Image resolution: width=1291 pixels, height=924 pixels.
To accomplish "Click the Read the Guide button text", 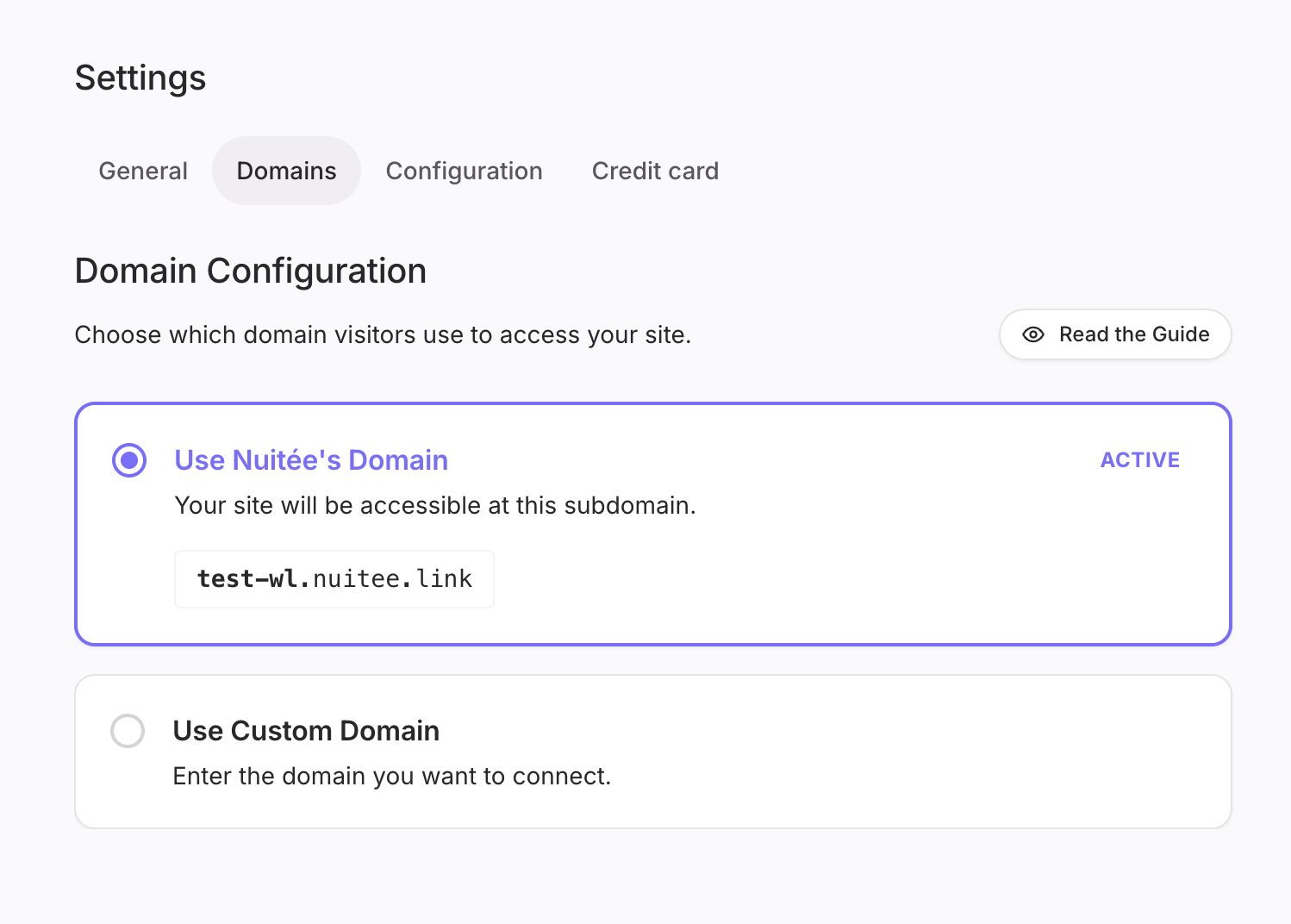I will [1133, 334].
